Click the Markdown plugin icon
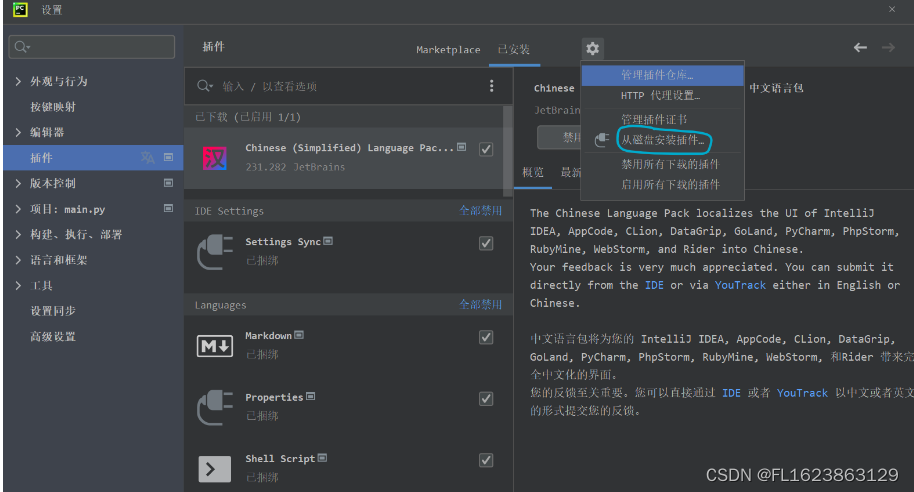Image resolution: width=914 pixels, height=492 pixels. coord(215,346)
